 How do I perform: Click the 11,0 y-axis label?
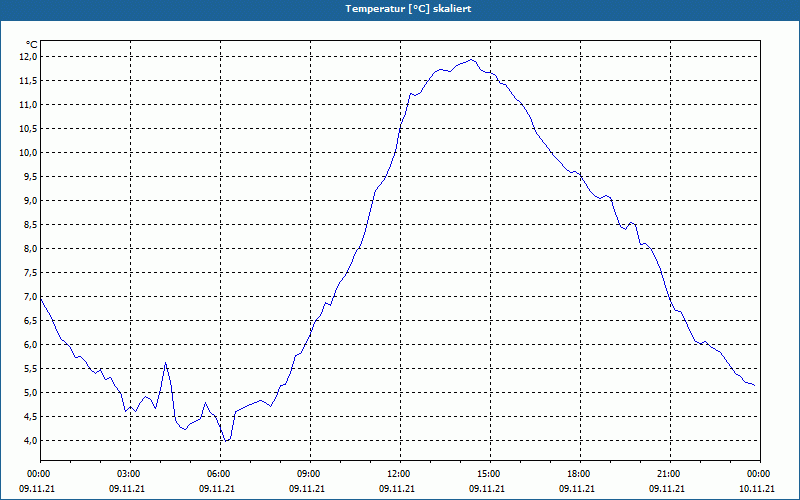point(29,105)
